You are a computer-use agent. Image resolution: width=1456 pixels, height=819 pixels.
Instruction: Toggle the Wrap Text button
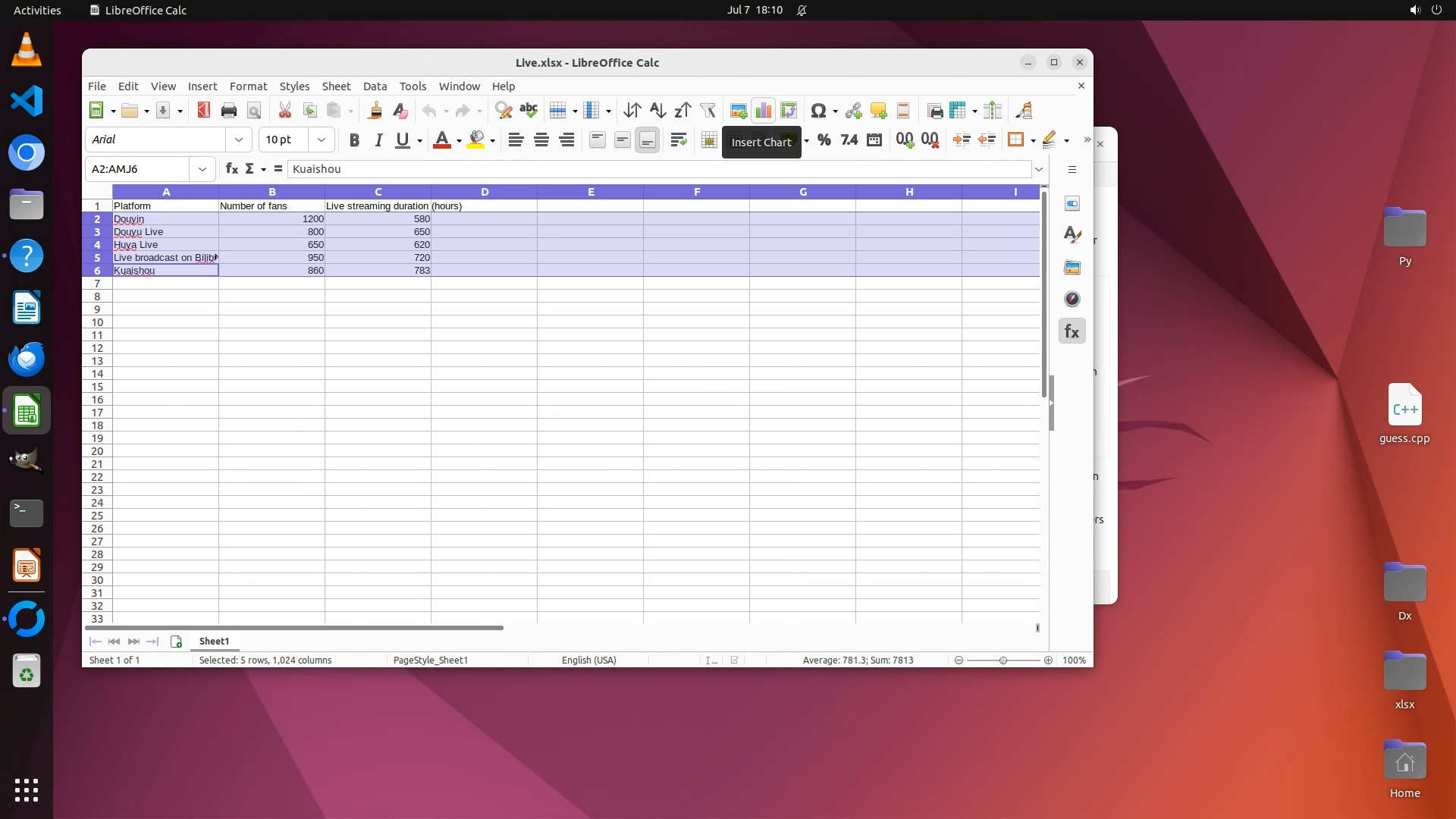point(678,140)
